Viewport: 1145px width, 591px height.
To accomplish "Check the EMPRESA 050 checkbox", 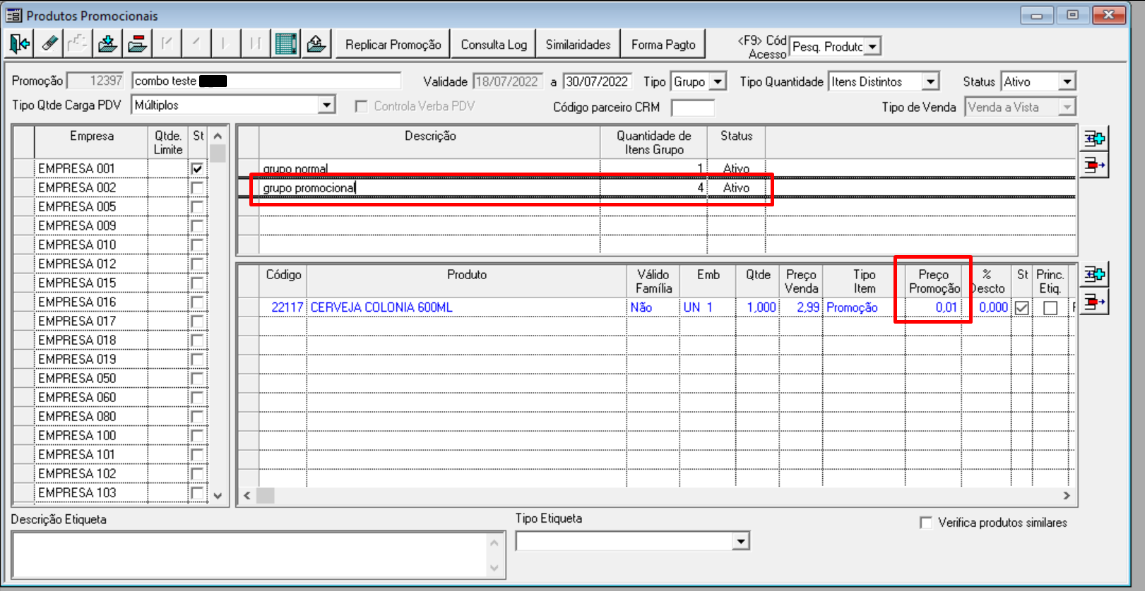I will pos(196,378).
